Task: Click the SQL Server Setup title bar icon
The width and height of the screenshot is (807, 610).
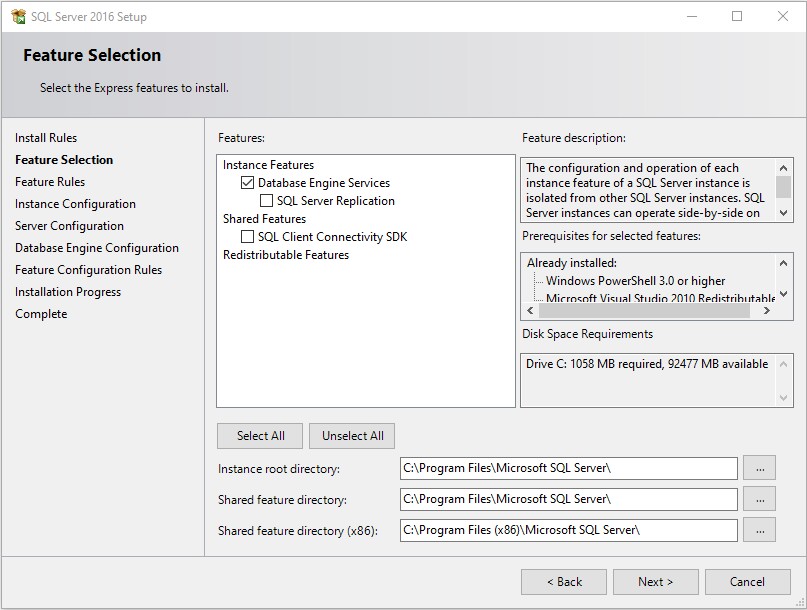Action: (18, 16)
